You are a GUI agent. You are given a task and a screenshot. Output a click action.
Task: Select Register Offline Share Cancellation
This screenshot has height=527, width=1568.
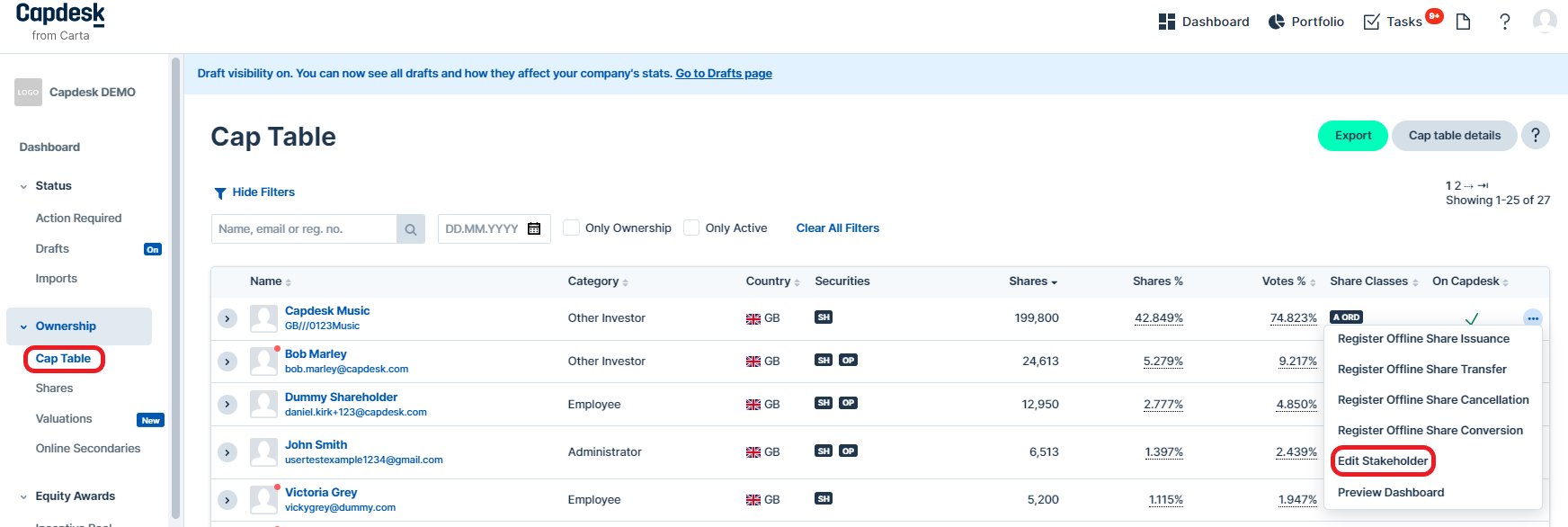[1433, 400]
